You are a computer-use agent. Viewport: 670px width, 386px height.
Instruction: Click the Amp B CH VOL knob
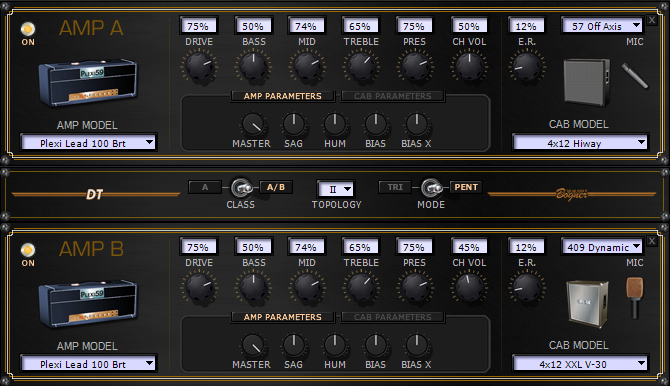(x=469, y=287)
